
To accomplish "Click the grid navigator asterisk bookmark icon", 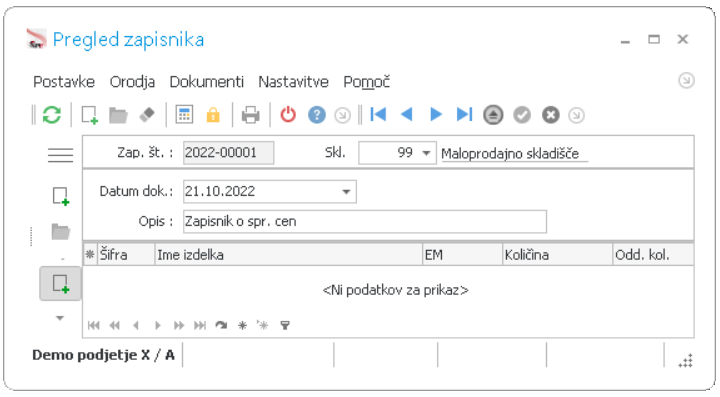I will point(242,325).
